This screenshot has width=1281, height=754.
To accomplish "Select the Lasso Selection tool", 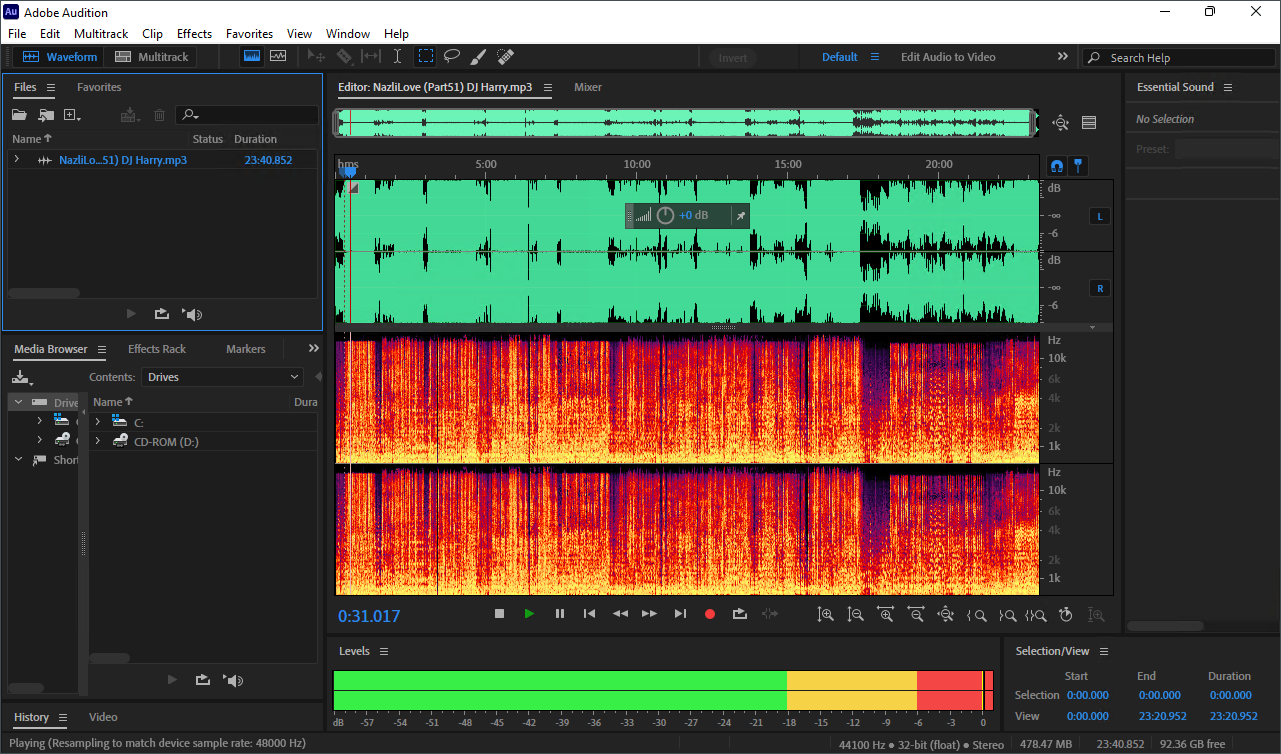I will tap(452, 57).
